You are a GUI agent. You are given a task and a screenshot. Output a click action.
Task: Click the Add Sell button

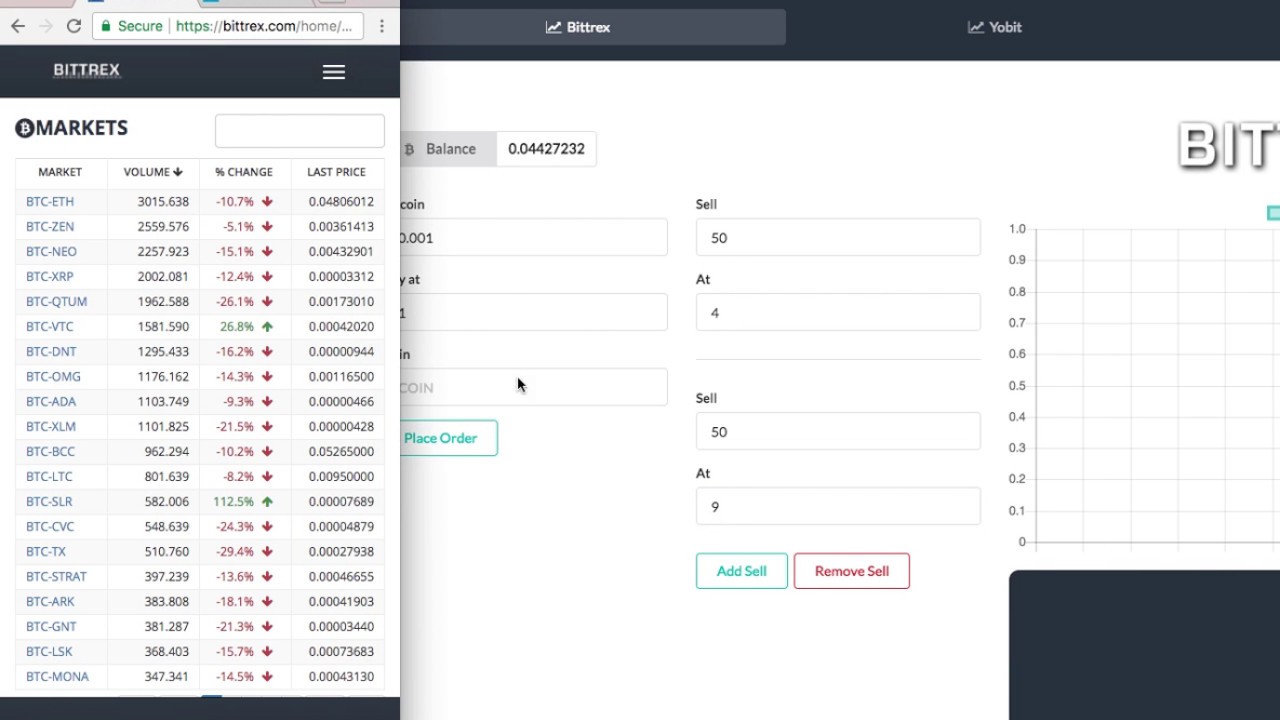click(x=742, y=571)
